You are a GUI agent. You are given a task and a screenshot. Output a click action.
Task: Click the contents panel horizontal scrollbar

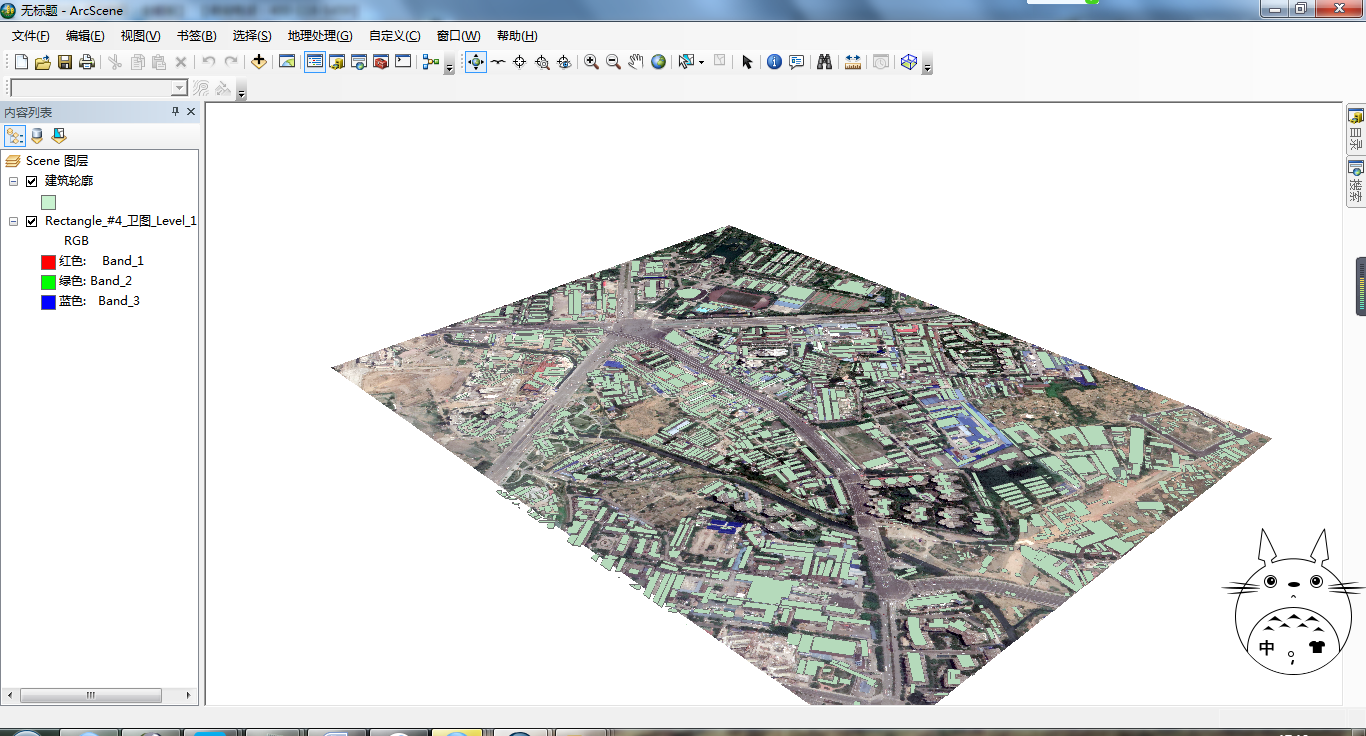pos(90,695)
